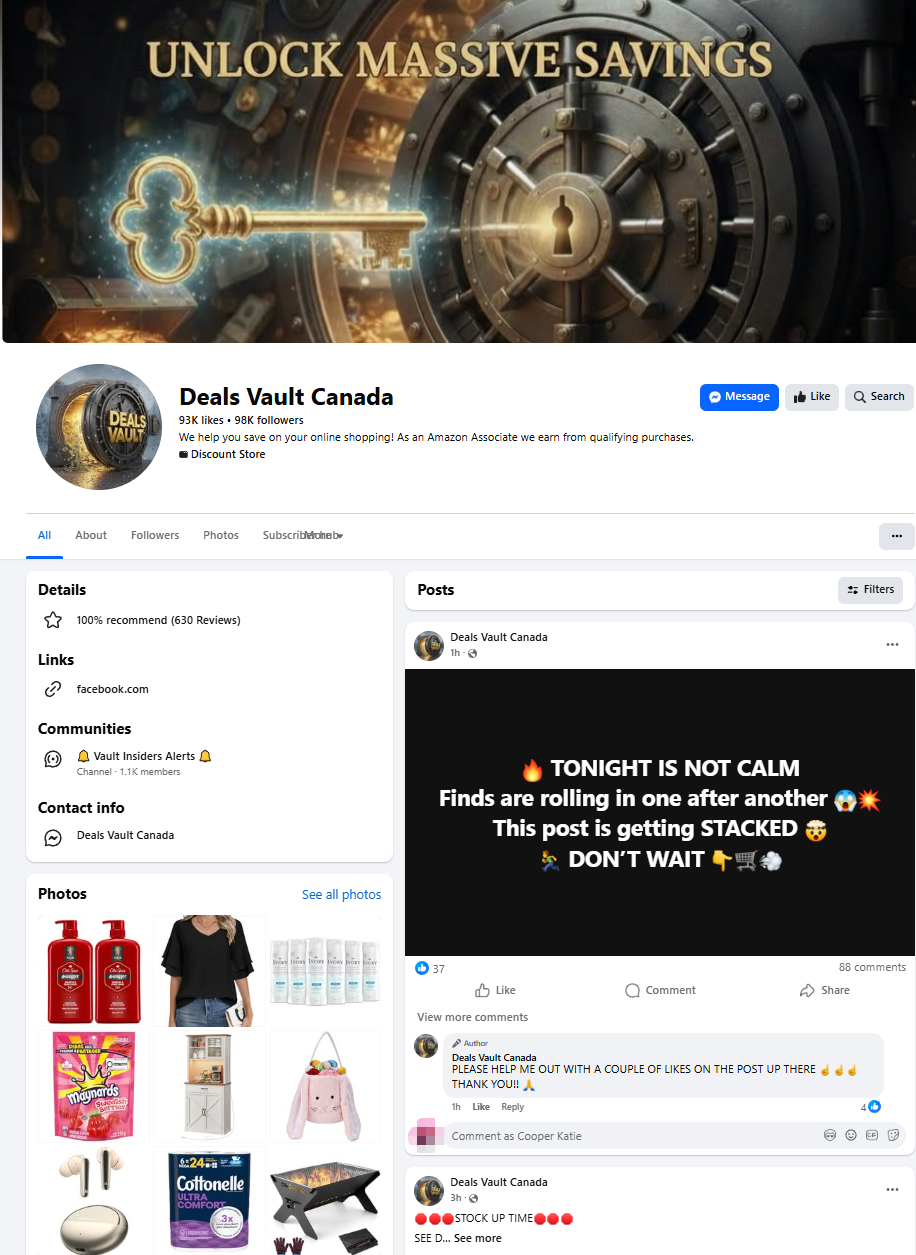The width and height of the screenshot is (916, 1255).
Task: Expand 'See more' on STOCK UP TIME post
Action: 478,1238
